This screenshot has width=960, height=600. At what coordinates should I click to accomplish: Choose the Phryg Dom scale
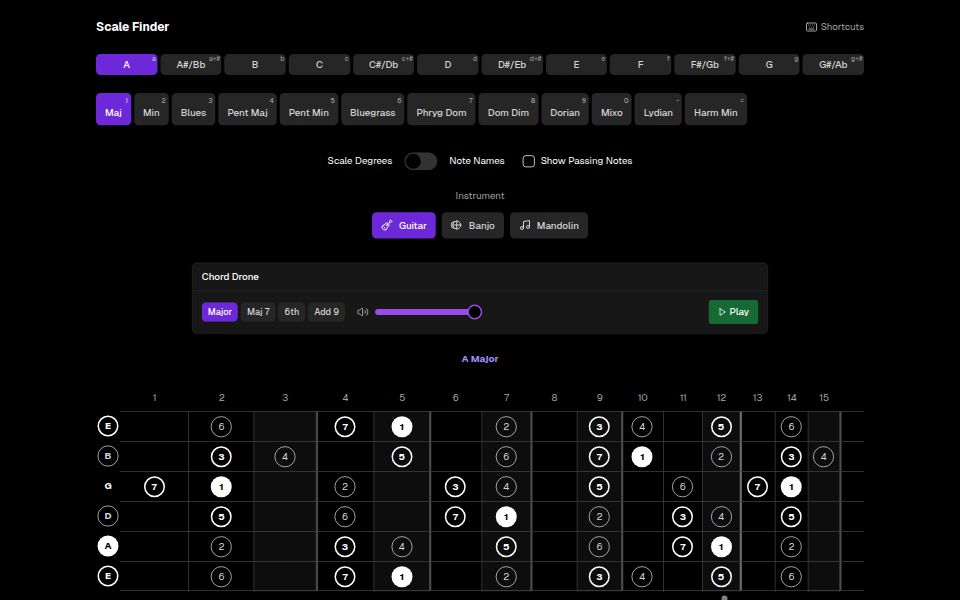coord(441,111)
